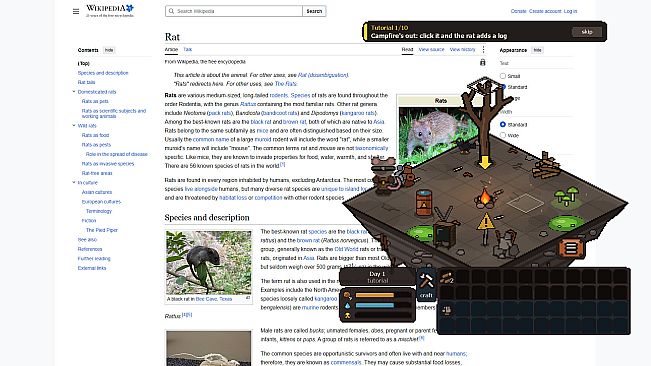Click the magnifier icon in search box
Image resolution: width=651 pixels, height=366 pixels.
tap(171, 11)
